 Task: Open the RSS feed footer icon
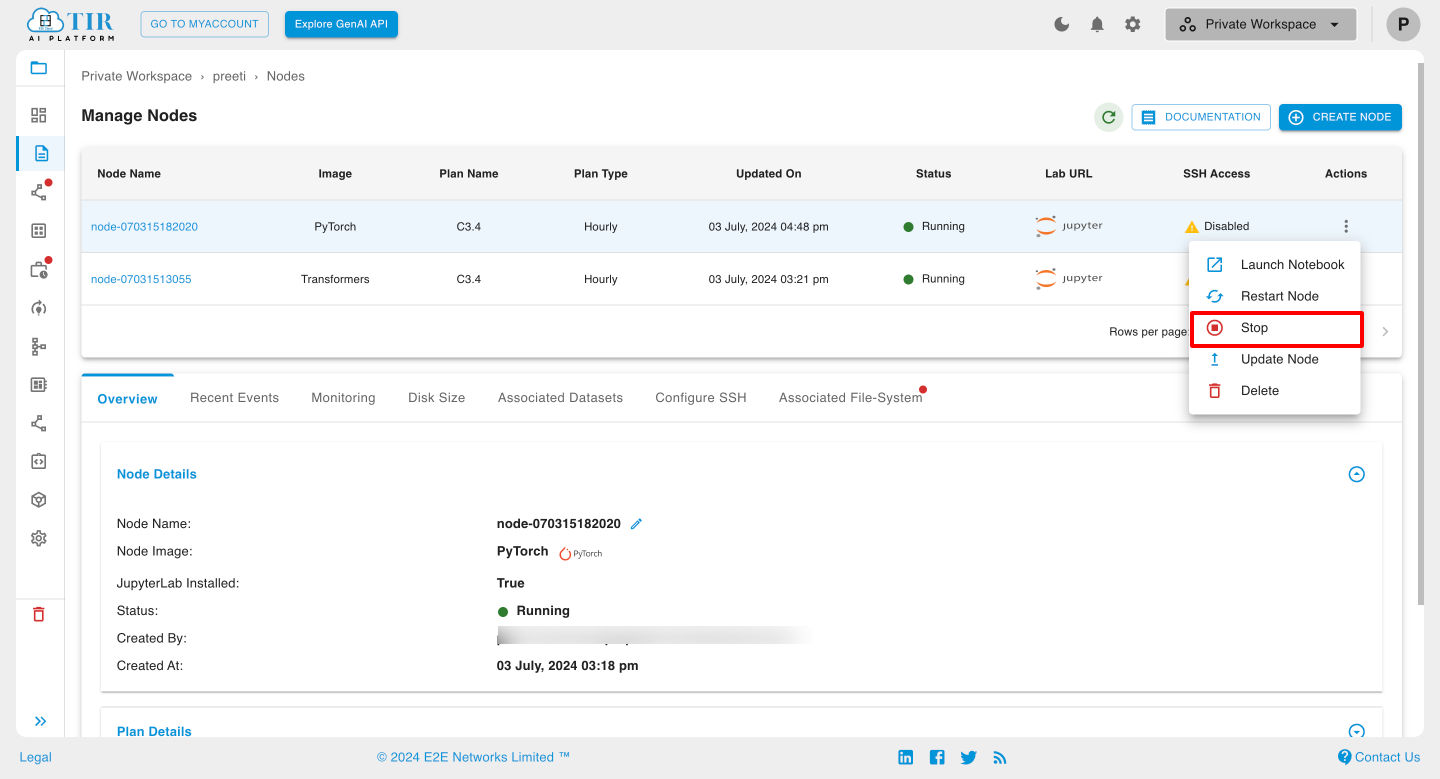[x=1000, y=757]
